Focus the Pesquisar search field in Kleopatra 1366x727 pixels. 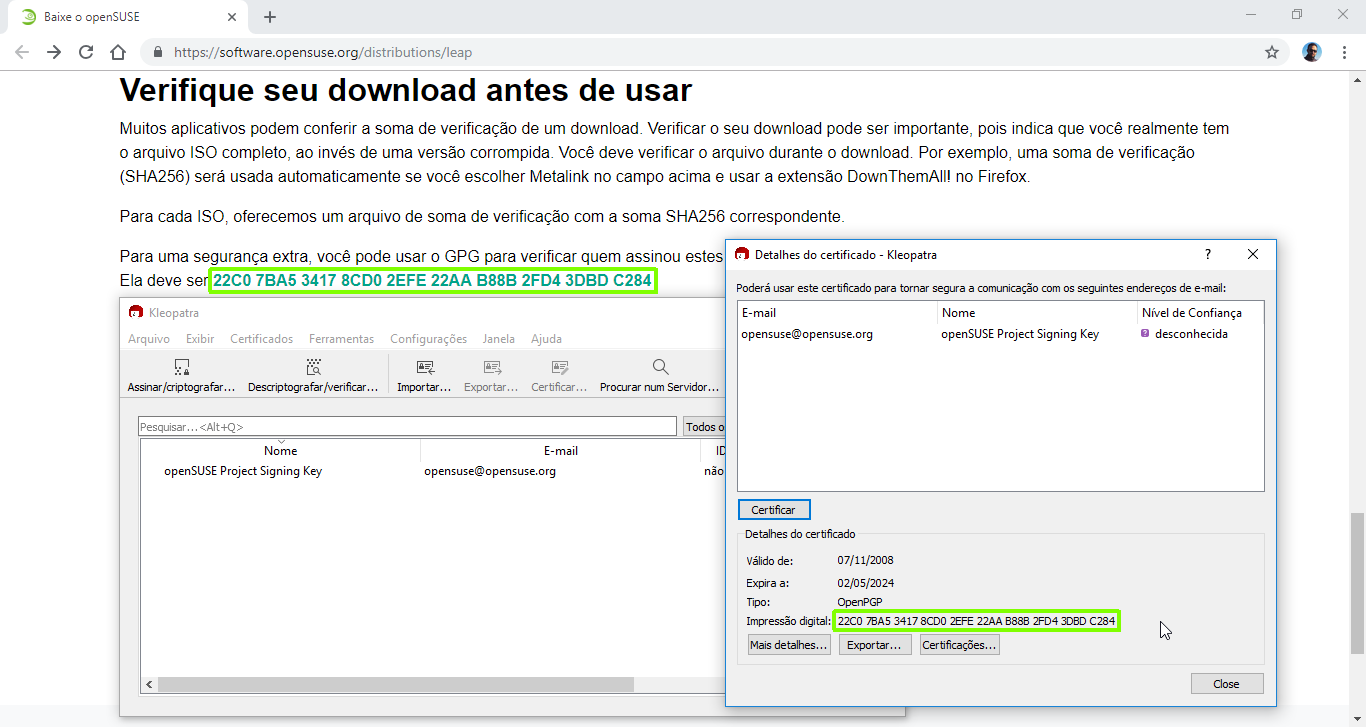click(407, 427)
